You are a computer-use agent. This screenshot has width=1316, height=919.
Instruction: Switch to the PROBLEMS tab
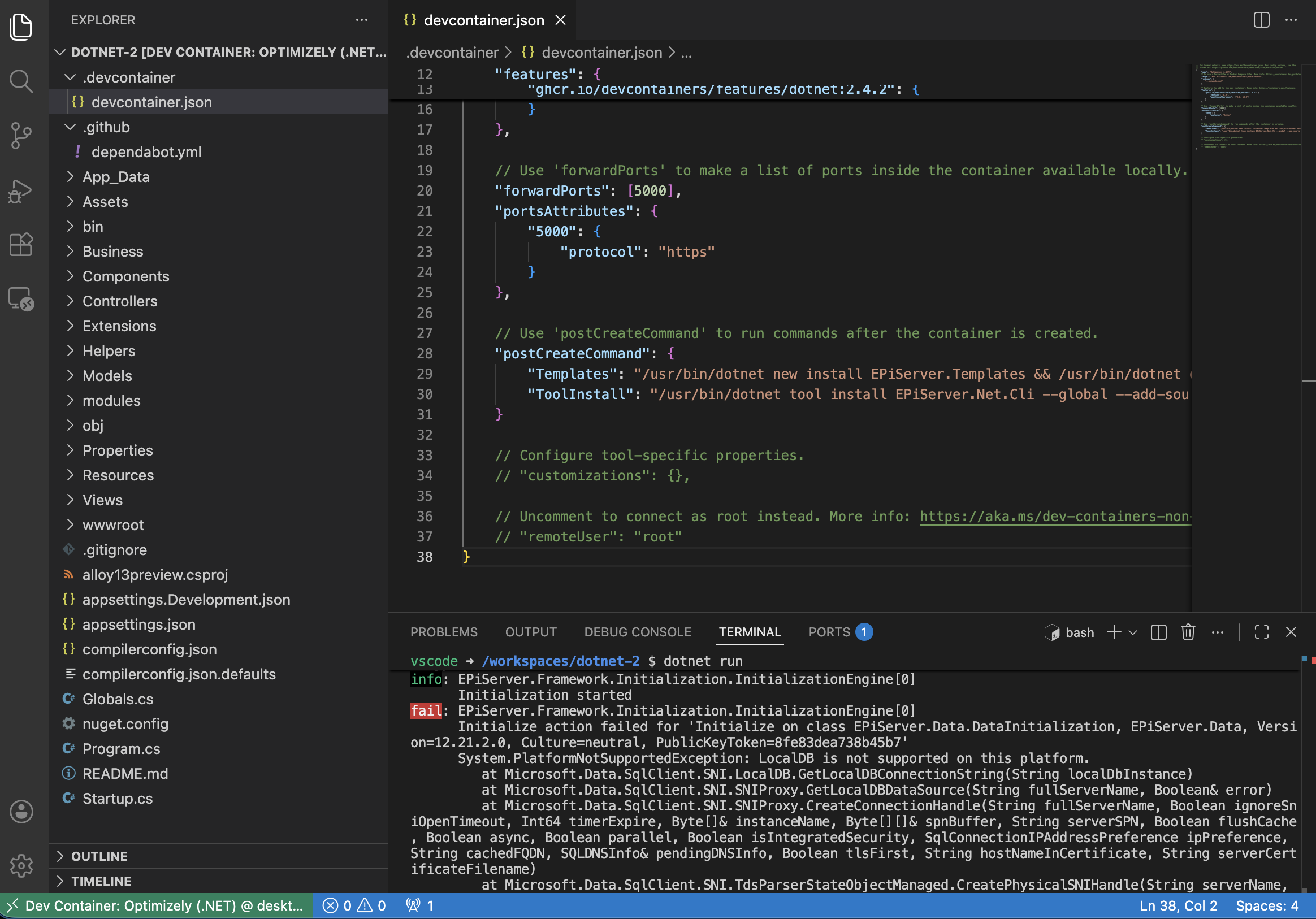[x=444, y=632]
